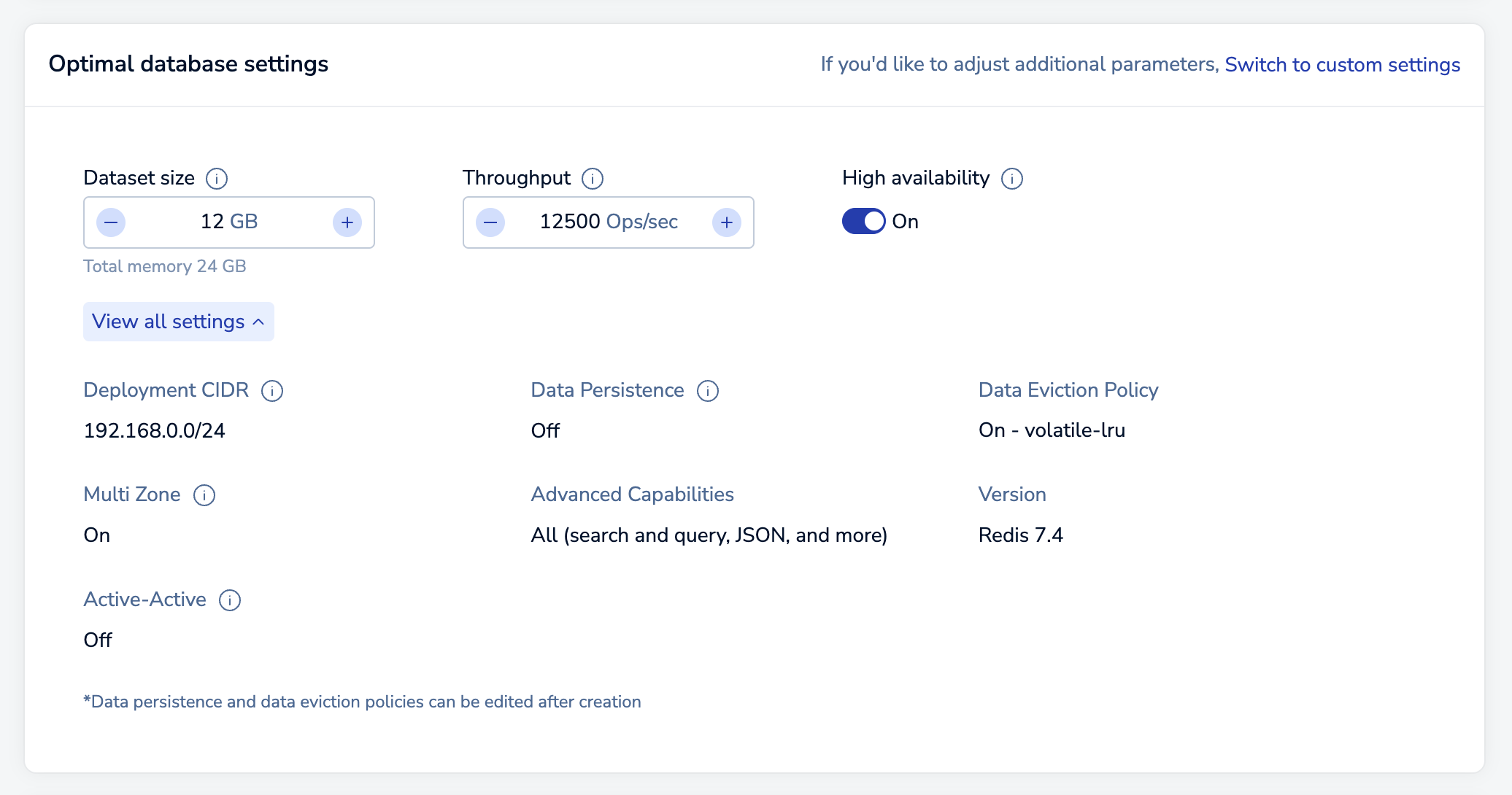Click Active-Active info icon
1512x795 pixels.
click(230, 600)
